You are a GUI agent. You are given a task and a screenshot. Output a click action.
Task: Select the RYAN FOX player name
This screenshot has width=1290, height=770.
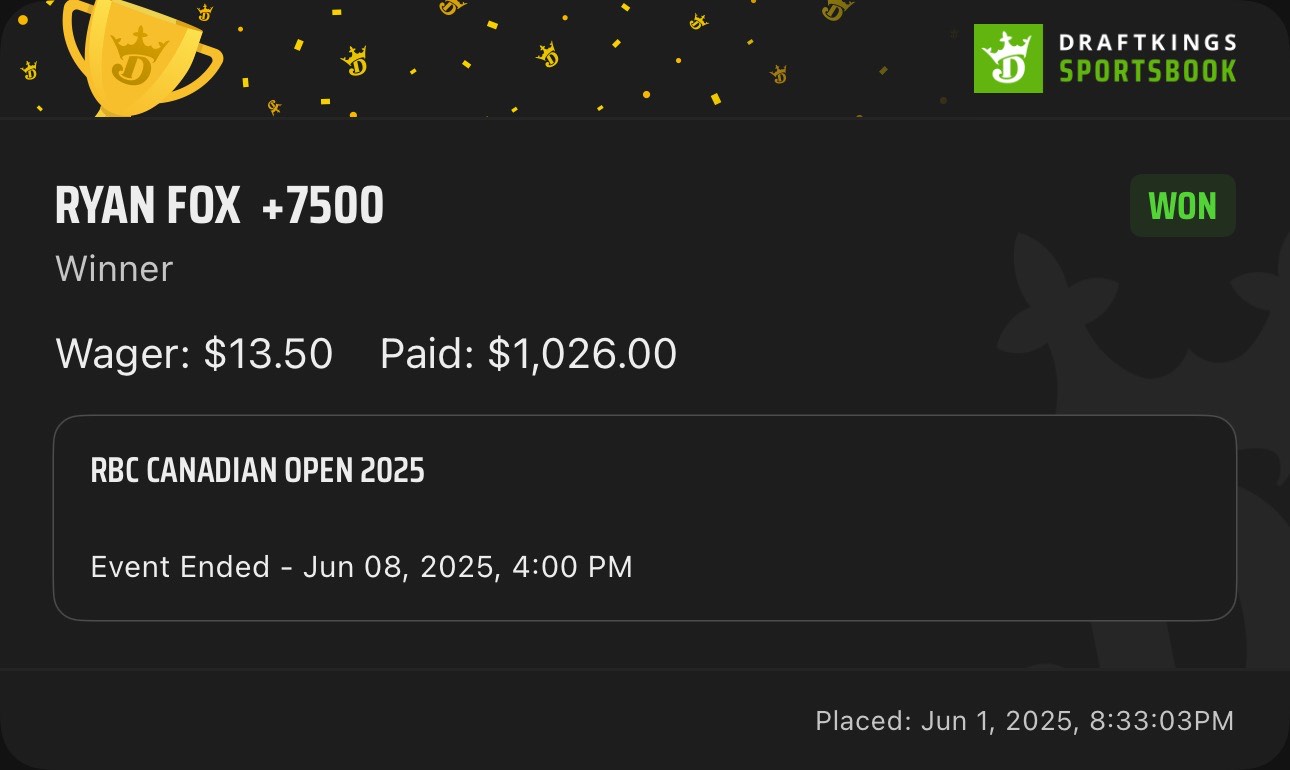[x=148, y=207]
